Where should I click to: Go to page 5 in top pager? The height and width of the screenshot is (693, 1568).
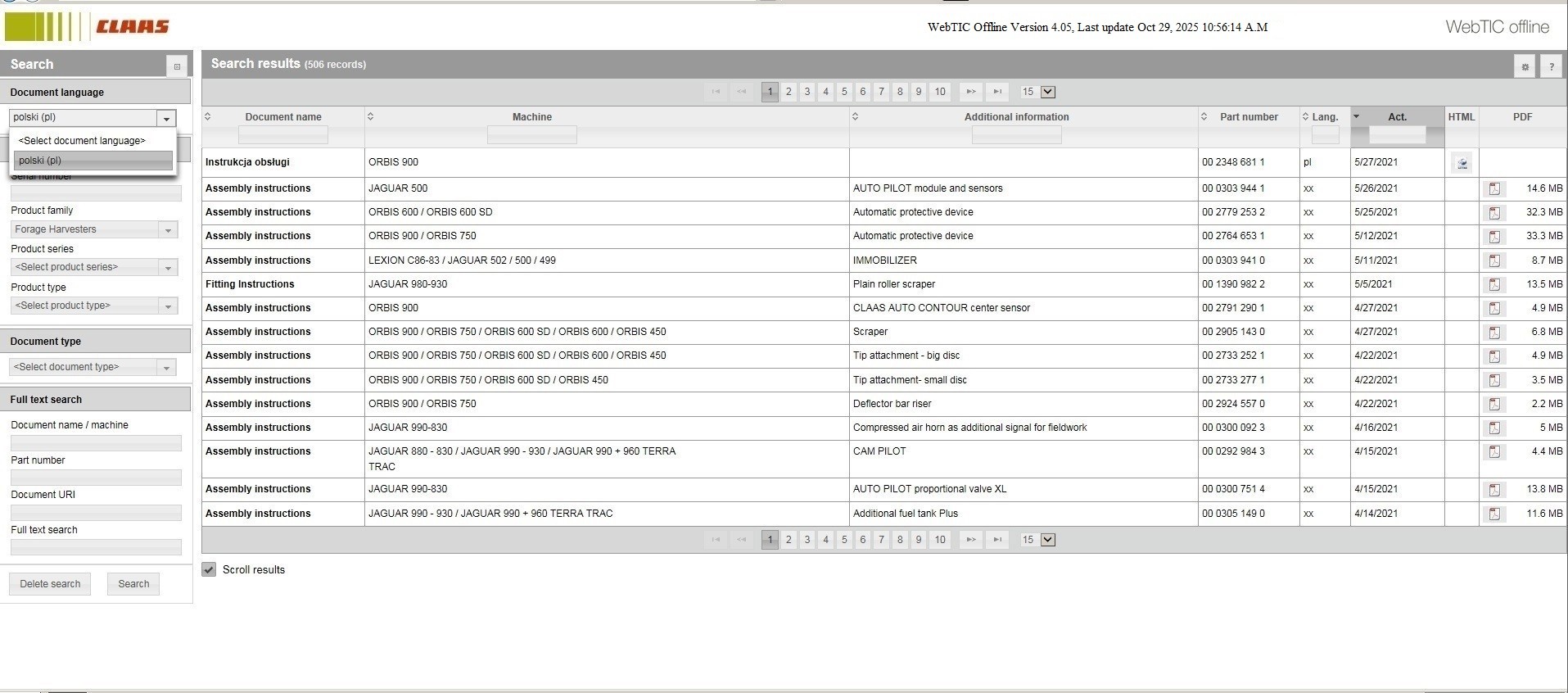pos(844,92)
